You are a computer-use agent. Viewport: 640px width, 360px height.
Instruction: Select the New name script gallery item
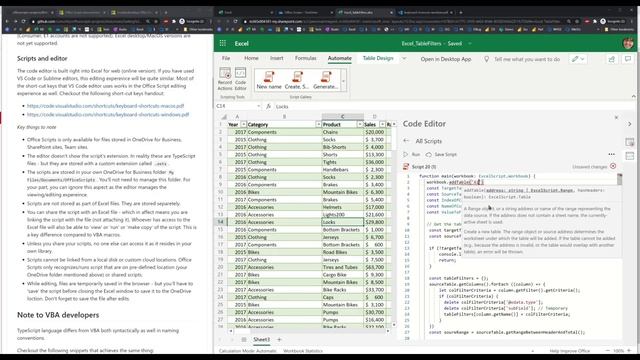[269, 80]
